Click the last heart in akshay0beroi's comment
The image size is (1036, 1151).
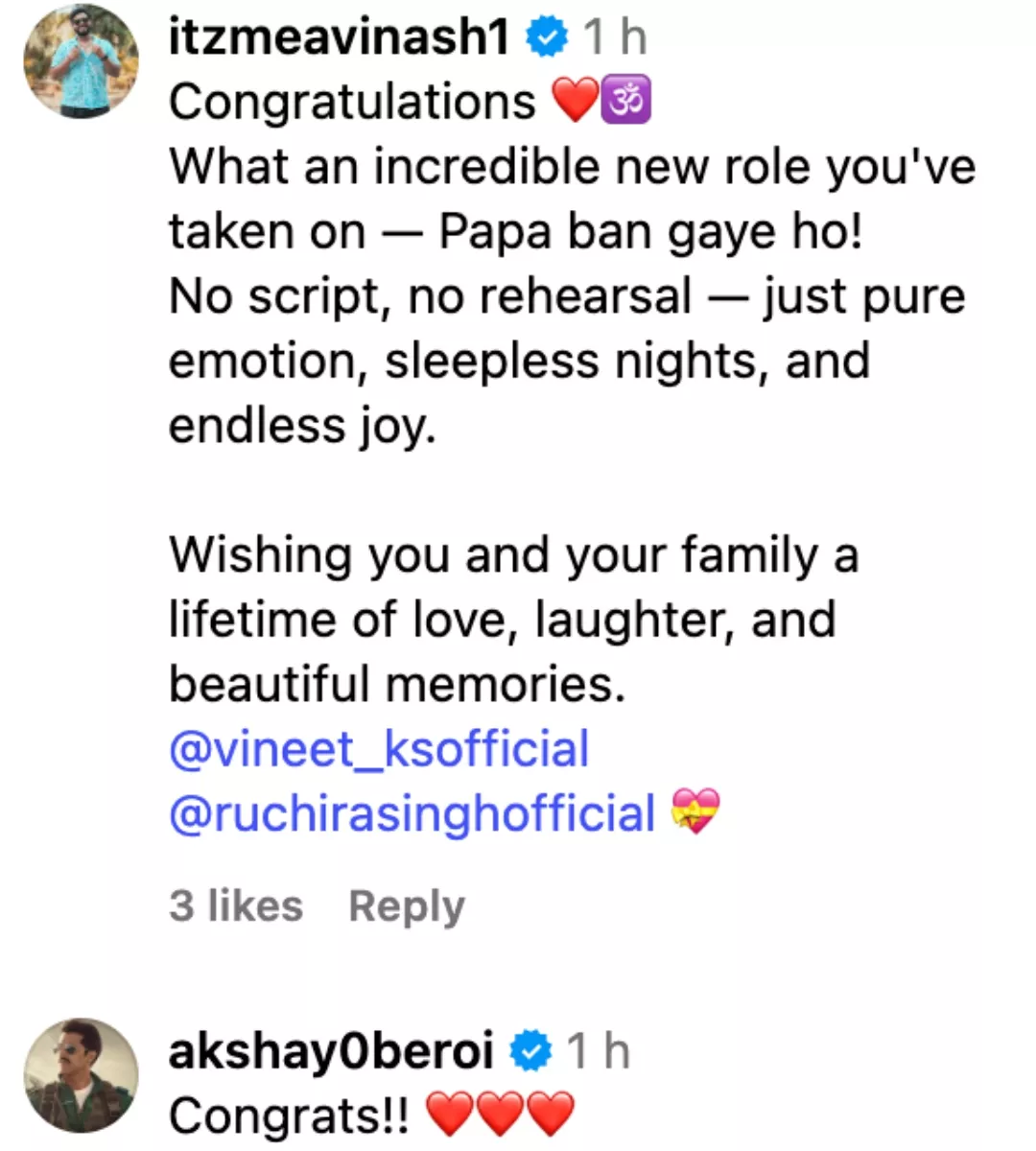551,1116
